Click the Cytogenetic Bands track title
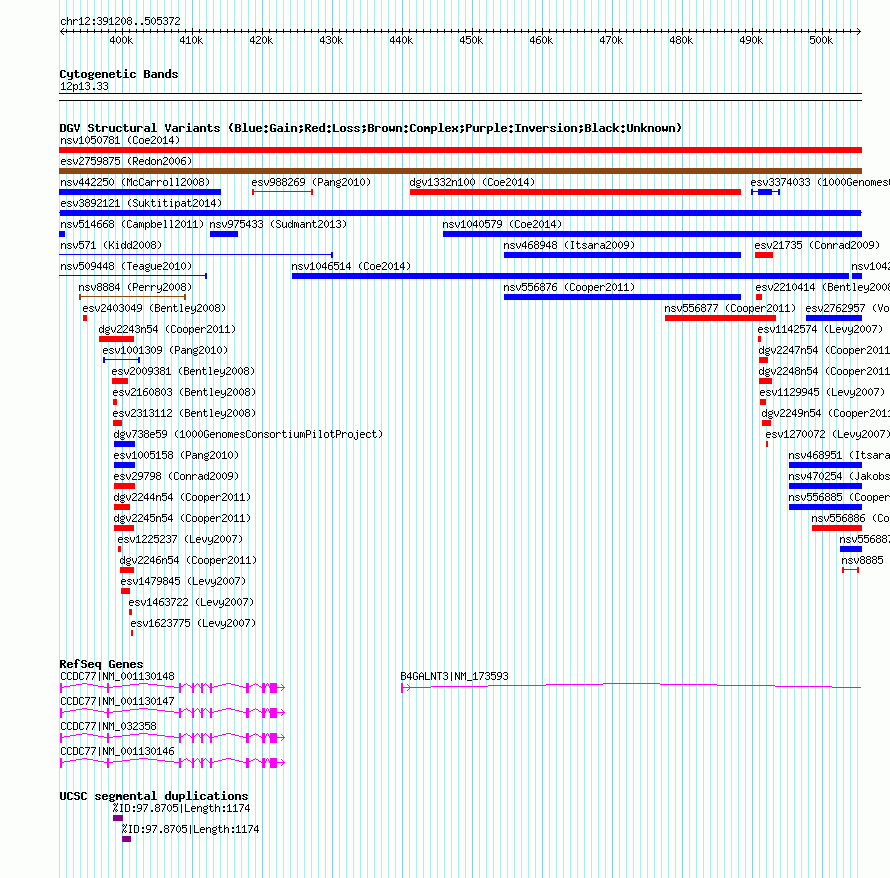This screenshot has width=890, height=878. (x=119, y=74)
